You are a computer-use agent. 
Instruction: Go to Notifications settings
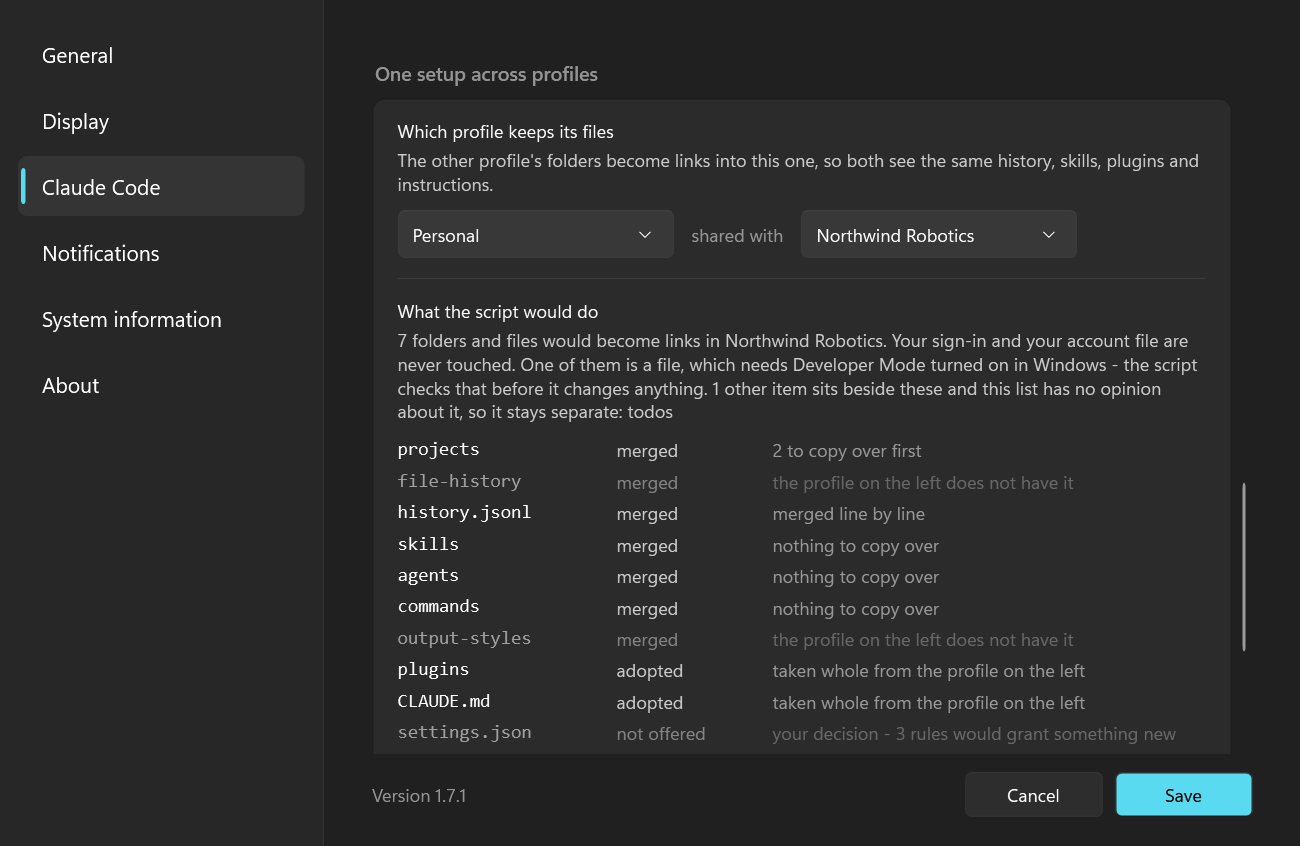tap(161, 254)
